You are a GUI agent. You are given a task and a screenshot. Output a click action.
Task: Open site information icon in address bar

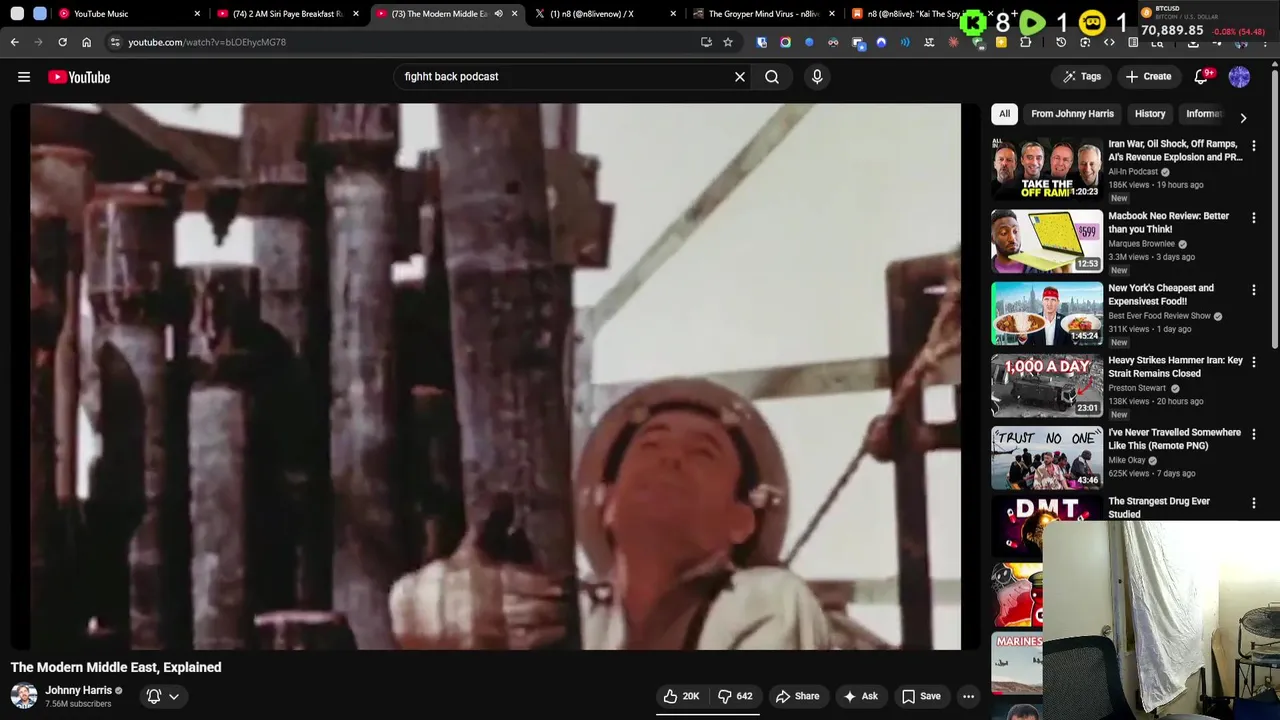coord(115,42)
